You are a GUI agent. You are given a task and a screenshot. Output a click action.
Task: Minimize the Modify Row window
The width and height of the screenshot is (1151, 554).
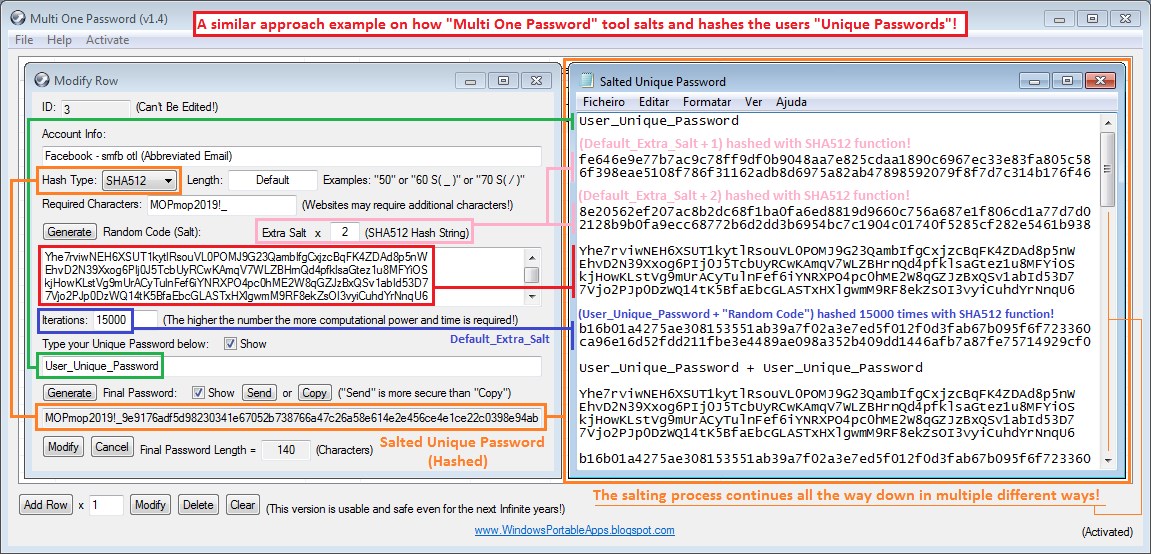pos(470,80)
